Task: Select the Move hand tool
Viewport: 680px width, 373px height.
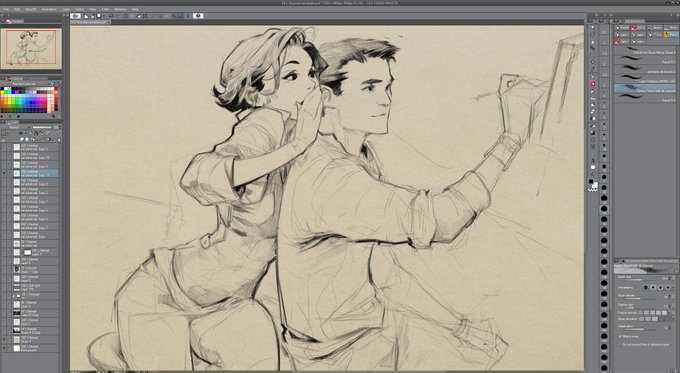Action: [x=593, y=35]
